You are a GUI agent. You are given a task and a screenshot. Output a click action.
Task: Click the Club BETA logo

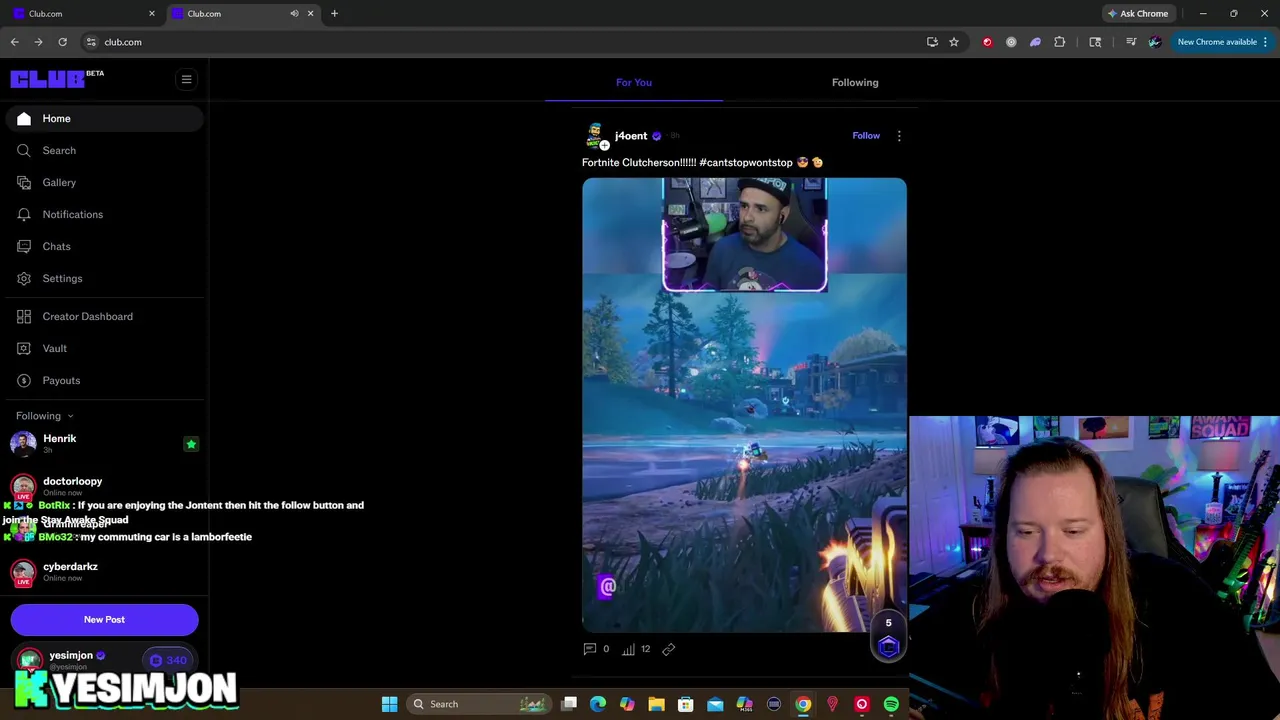tap(57, 79)
